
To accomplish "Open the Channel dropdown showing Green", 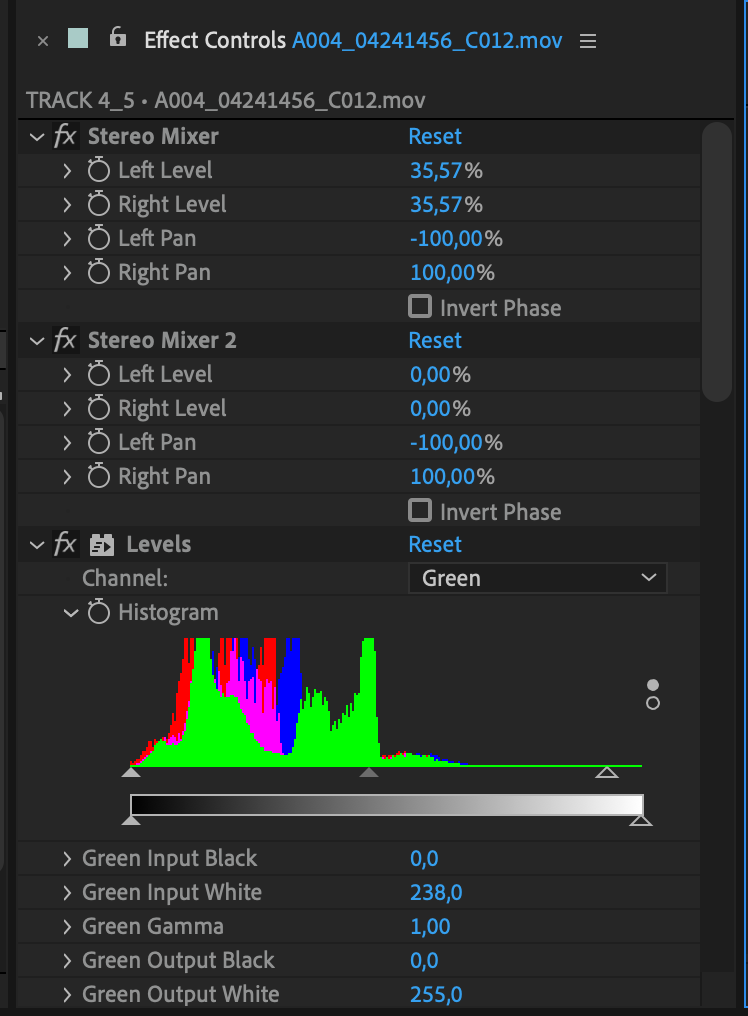I will pos(537,578).
